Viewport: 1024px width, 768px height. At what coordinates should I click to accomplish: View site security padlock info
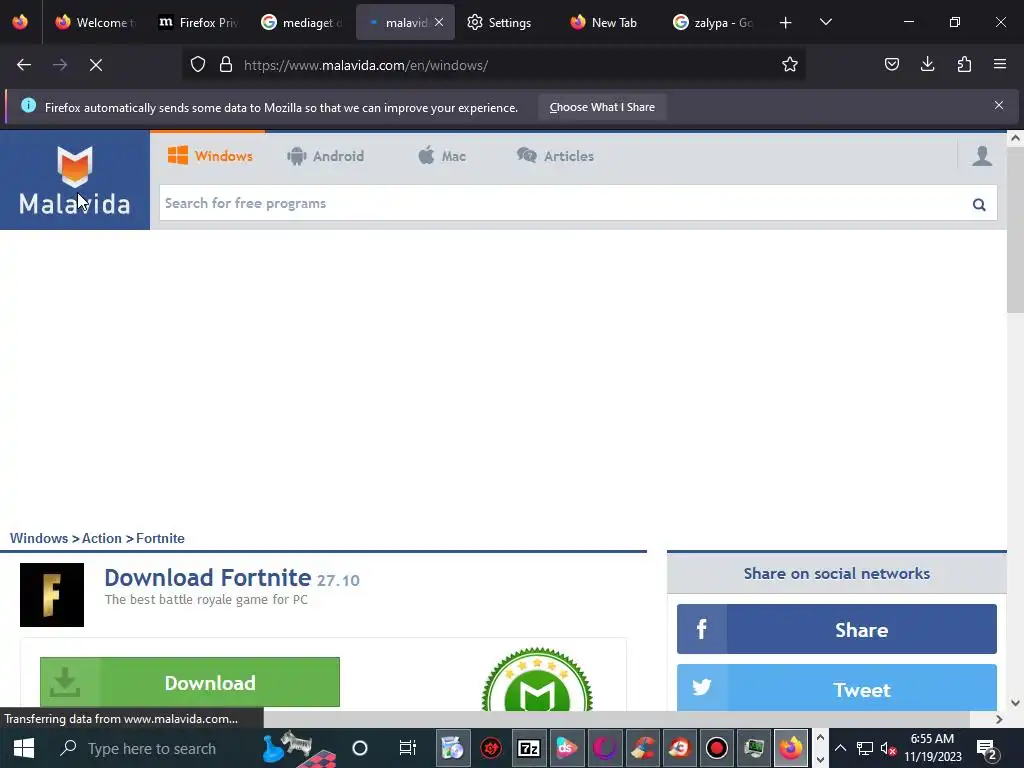(x=226, y=65)
